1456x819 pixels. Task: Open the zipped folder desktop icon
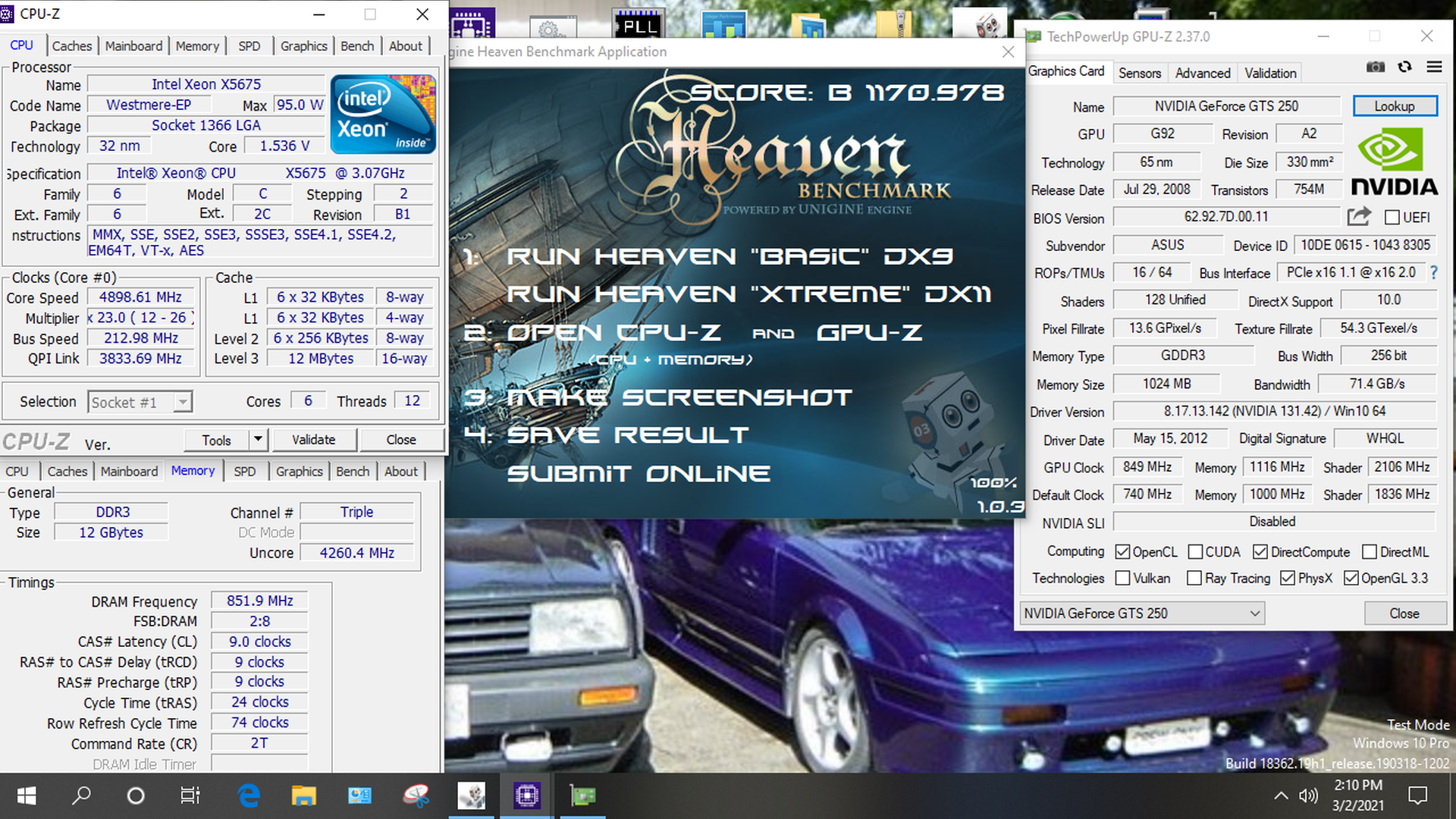[x=896, y=25]
